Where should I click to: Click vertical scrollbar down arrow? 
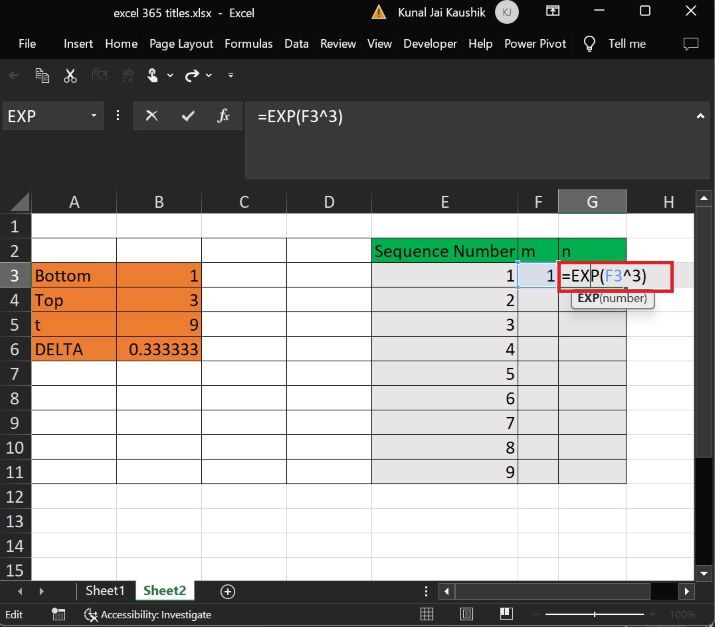tap(704, 574)
